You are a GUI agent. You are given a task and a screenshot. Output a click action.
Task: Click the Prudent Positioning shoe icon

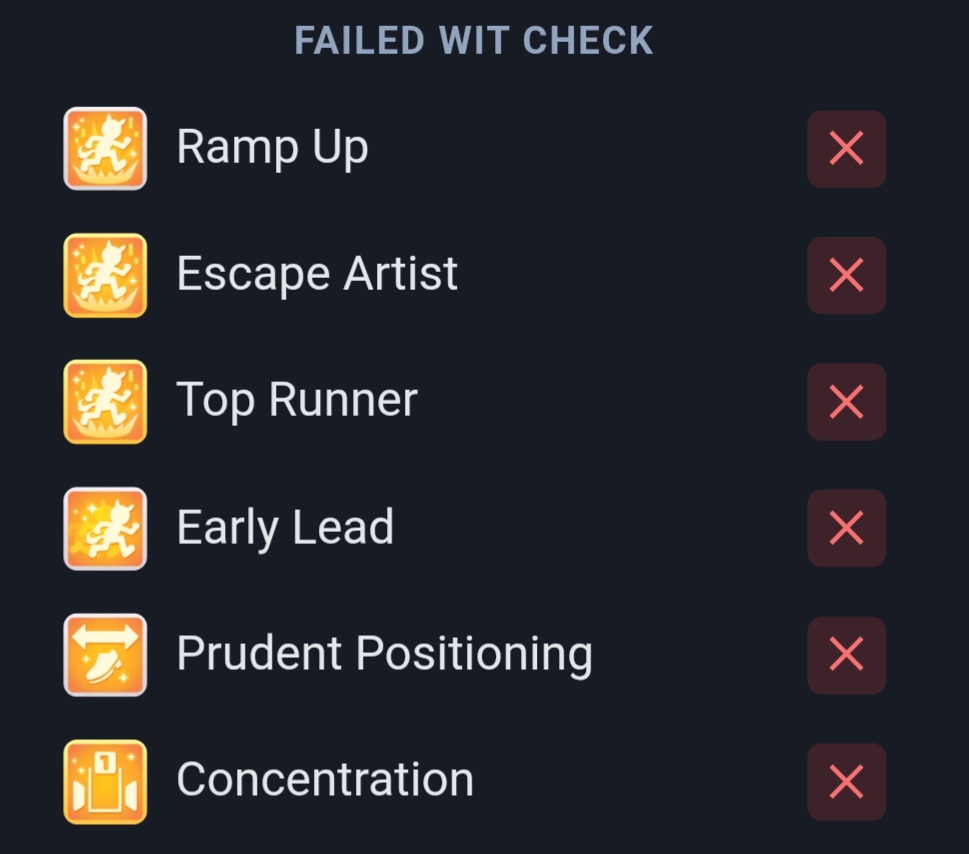tap(105, 655)
